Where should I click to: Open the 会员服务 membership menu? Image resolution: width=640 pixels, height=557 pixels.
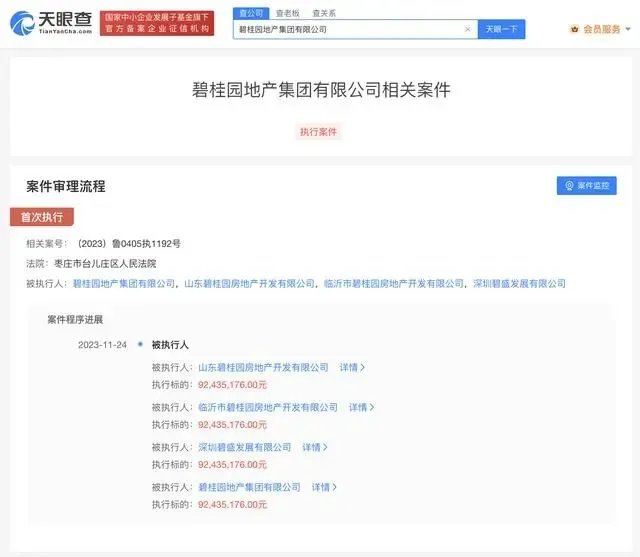click(x=600, y=29)
